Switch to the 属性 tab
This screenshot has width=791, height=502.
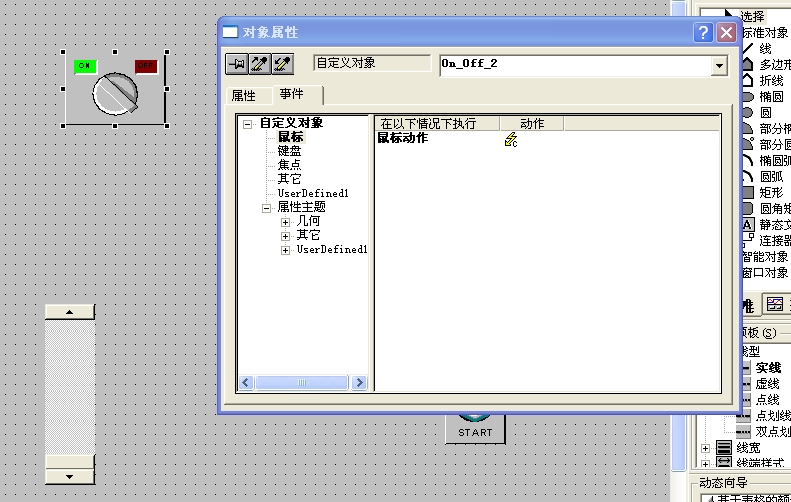243,95
